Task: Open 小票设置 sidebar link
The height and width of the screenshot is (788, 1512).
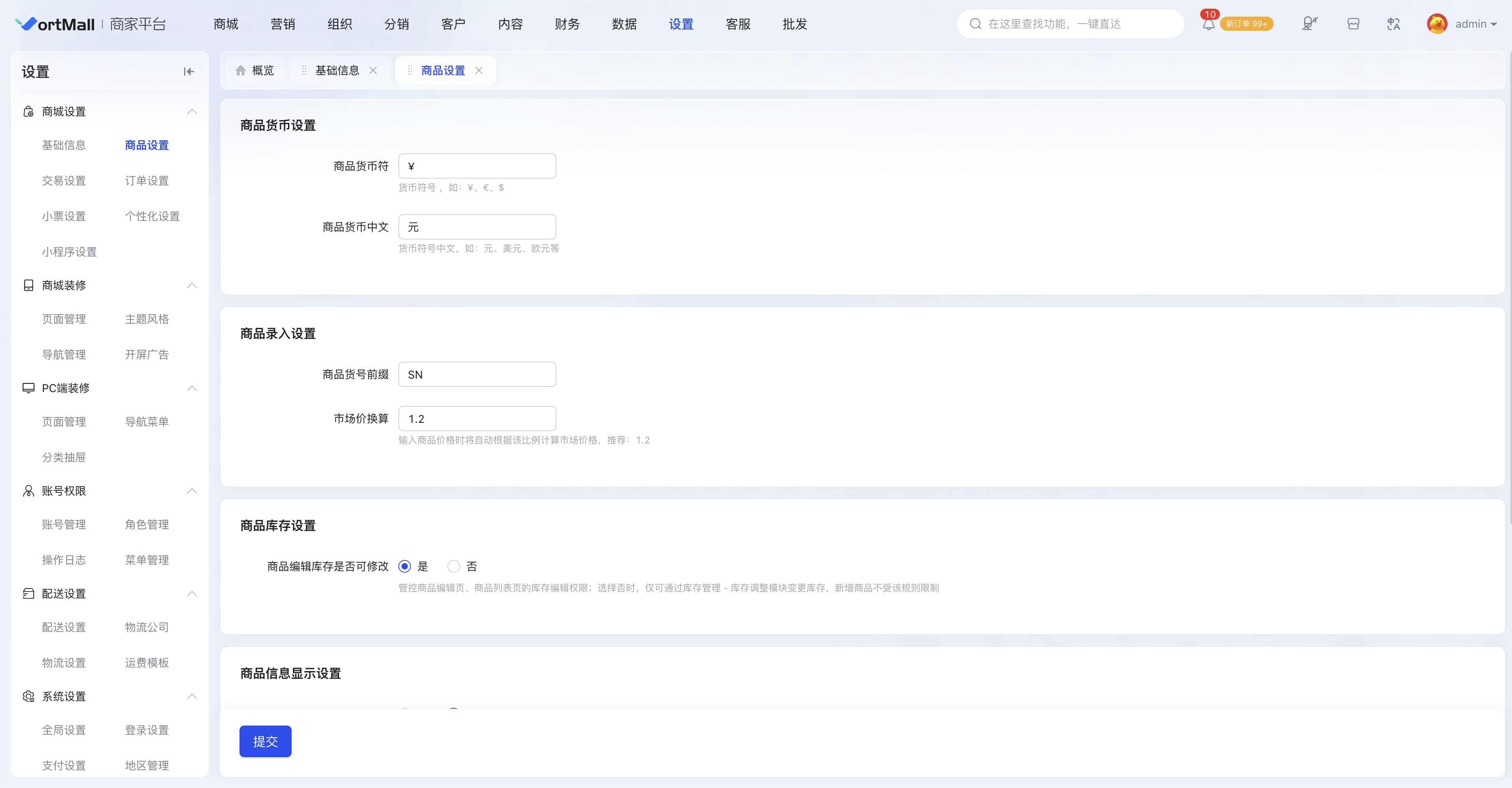Action: tap(64, 217)
